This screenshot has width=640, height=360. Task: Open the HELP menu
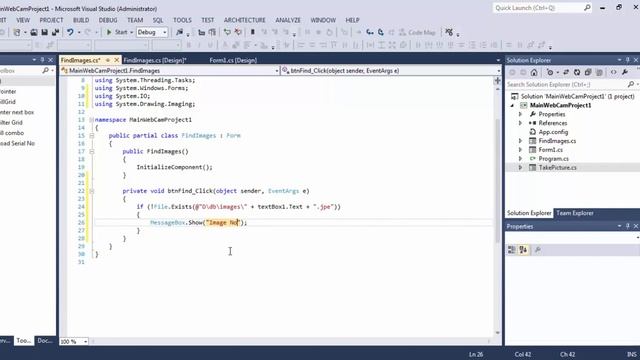(x=352, y=20)
